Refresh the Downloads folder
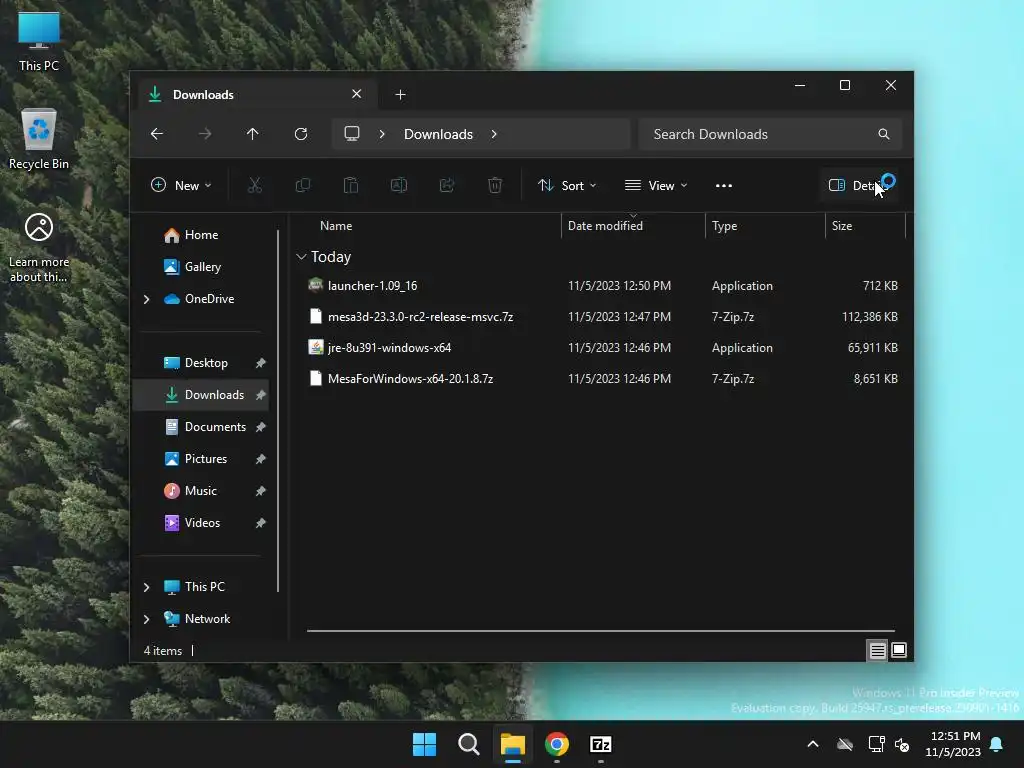1024x768 pixels. coord(301,134)
